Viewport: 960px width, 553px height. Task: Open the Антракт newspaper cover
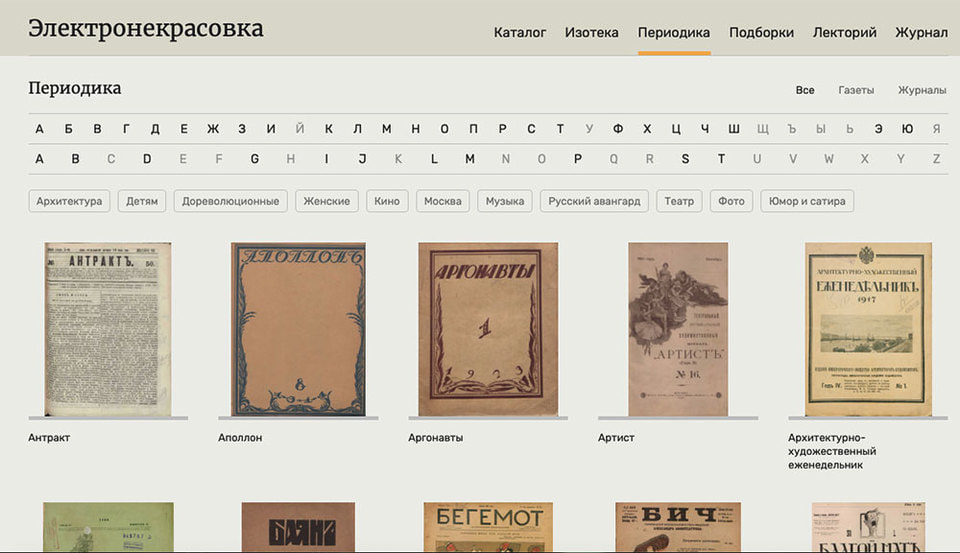(108, 328)
